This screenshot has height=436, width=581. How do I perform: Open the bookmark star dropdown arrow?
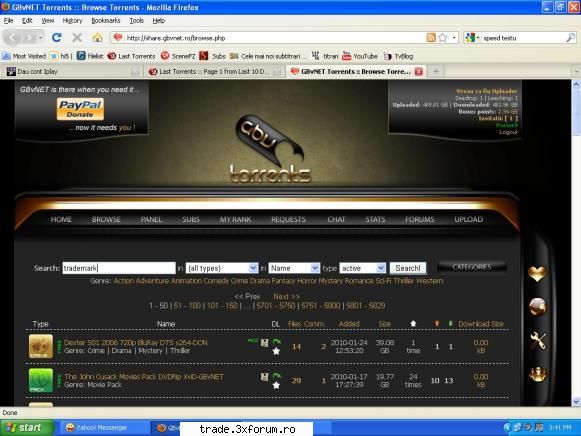point(454,37)
